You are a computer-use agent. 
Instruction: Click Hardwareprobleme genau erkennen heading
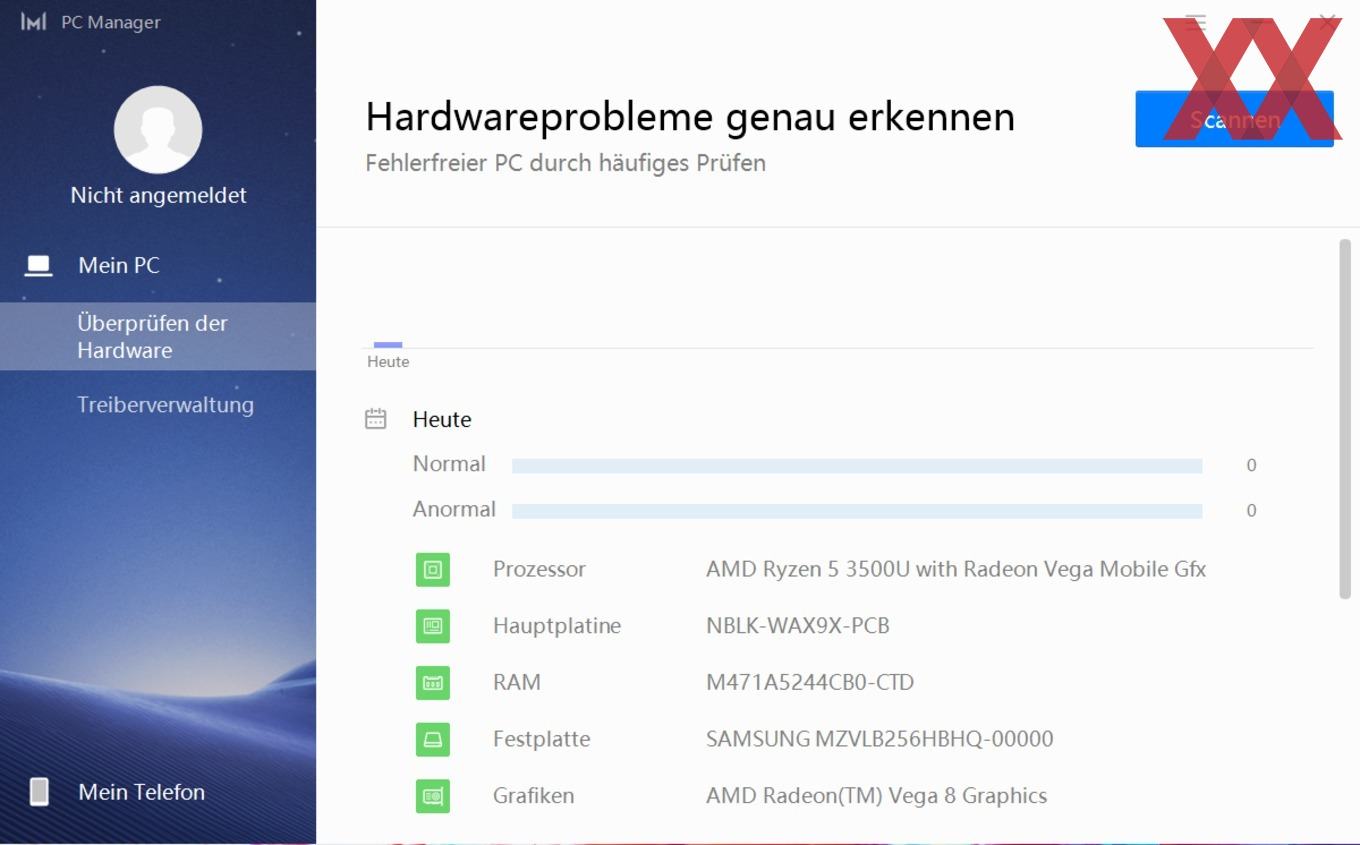[x=690, y=117]
